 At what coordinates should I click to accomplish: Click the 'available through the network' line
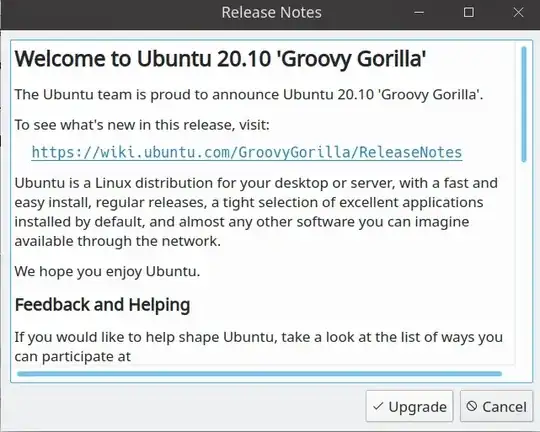coord(117,241)
